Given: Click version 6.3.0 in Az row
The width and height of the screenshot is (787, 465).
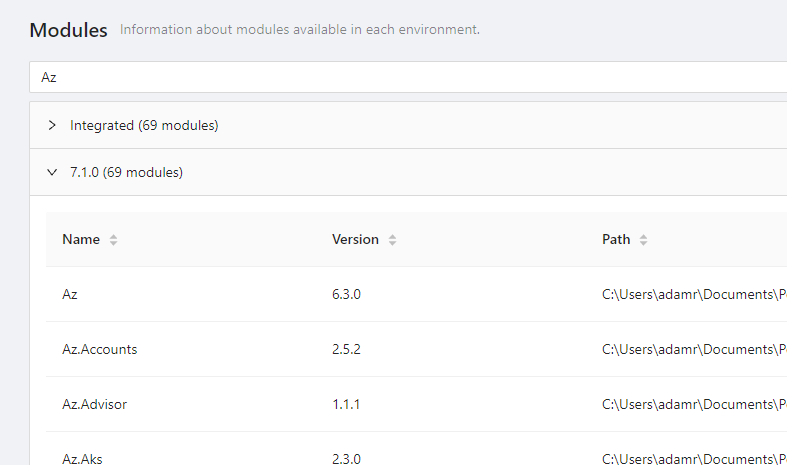Looking at the screenshot, I should (346, 294).
